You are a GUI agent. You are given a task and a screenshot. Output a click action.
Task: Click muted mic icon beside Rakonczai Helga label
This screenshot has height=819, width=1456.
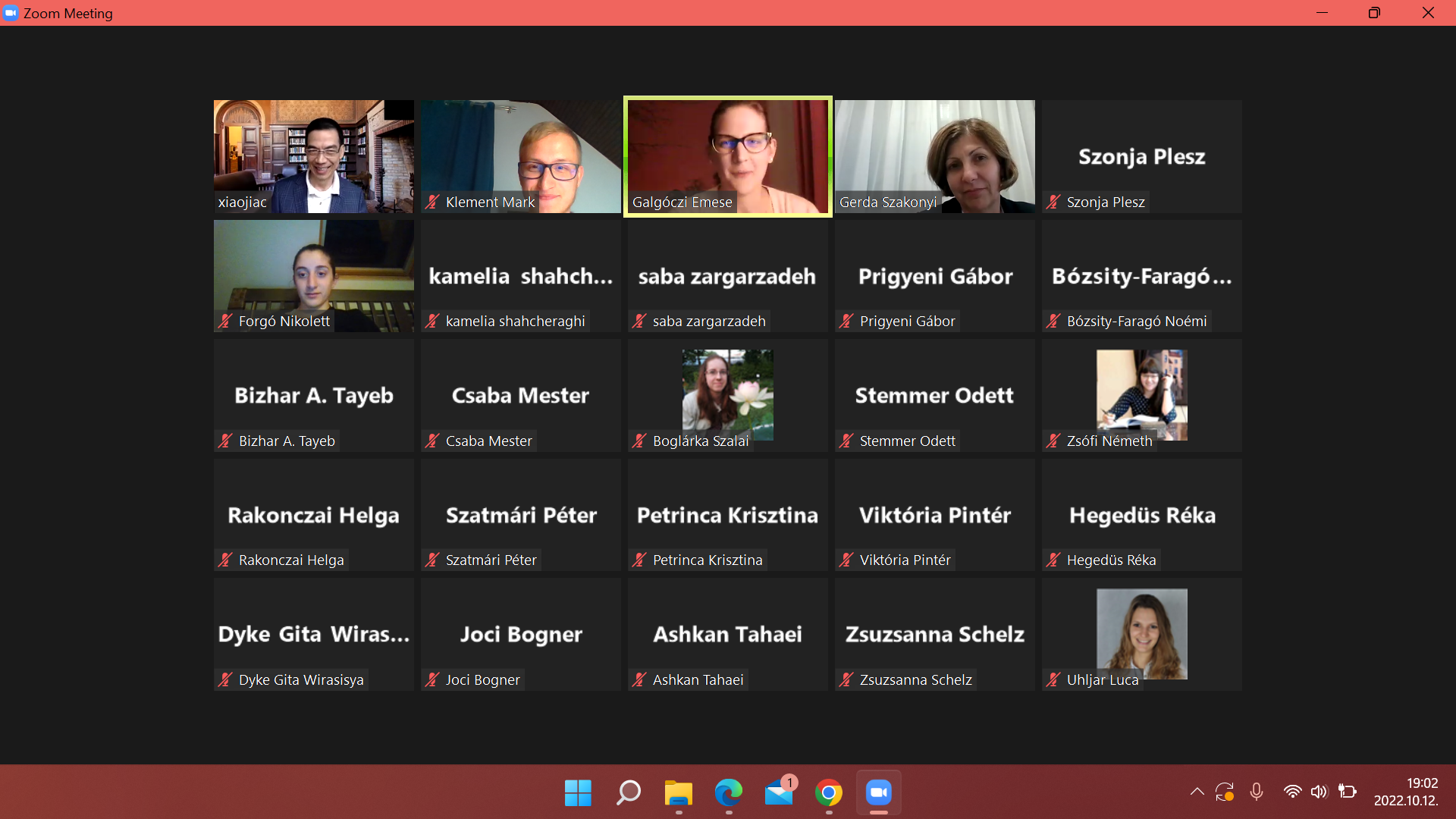[x=225, y=560]
